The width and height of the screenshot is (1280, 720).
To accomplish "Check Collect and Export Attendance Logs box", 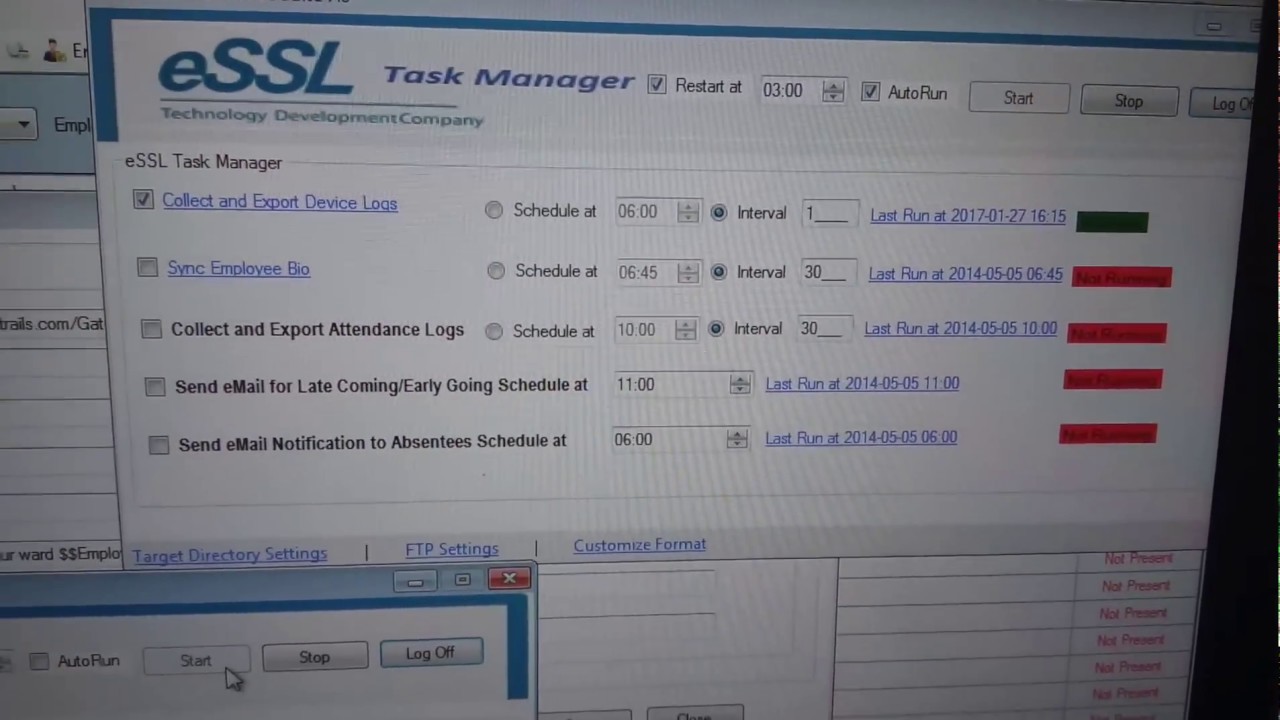I will pyautogui.click(x=151, y=329).
